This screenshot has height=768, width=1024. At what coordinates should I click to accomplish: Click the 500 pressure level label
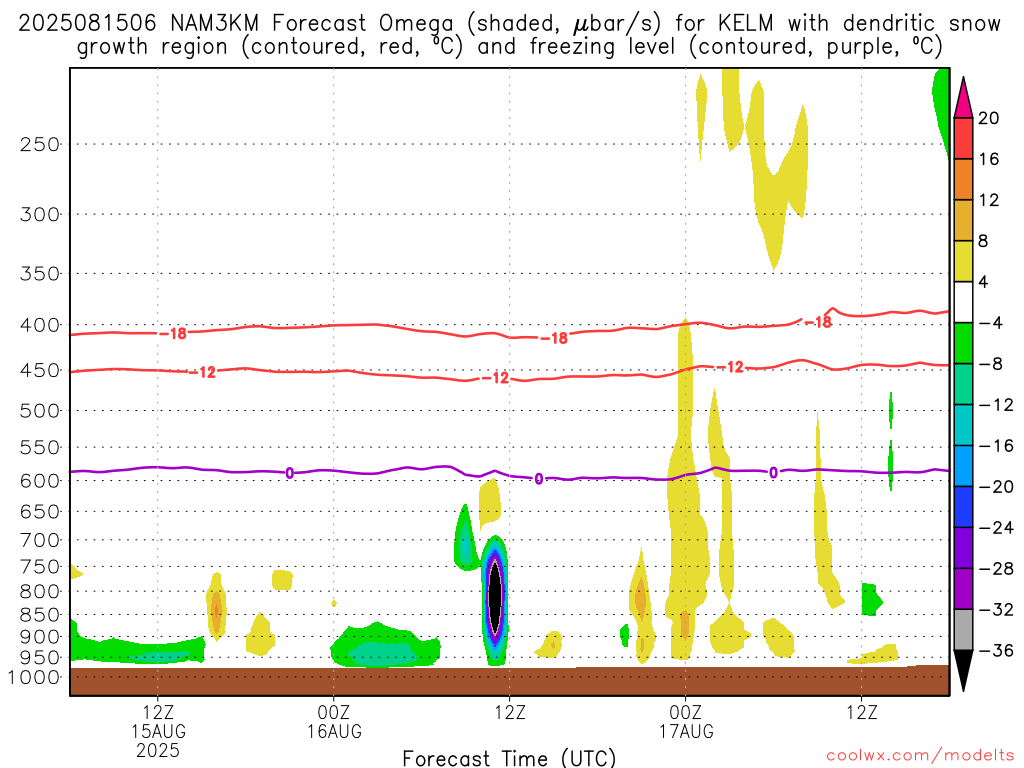pyautogui.click(x=39, y=411)
